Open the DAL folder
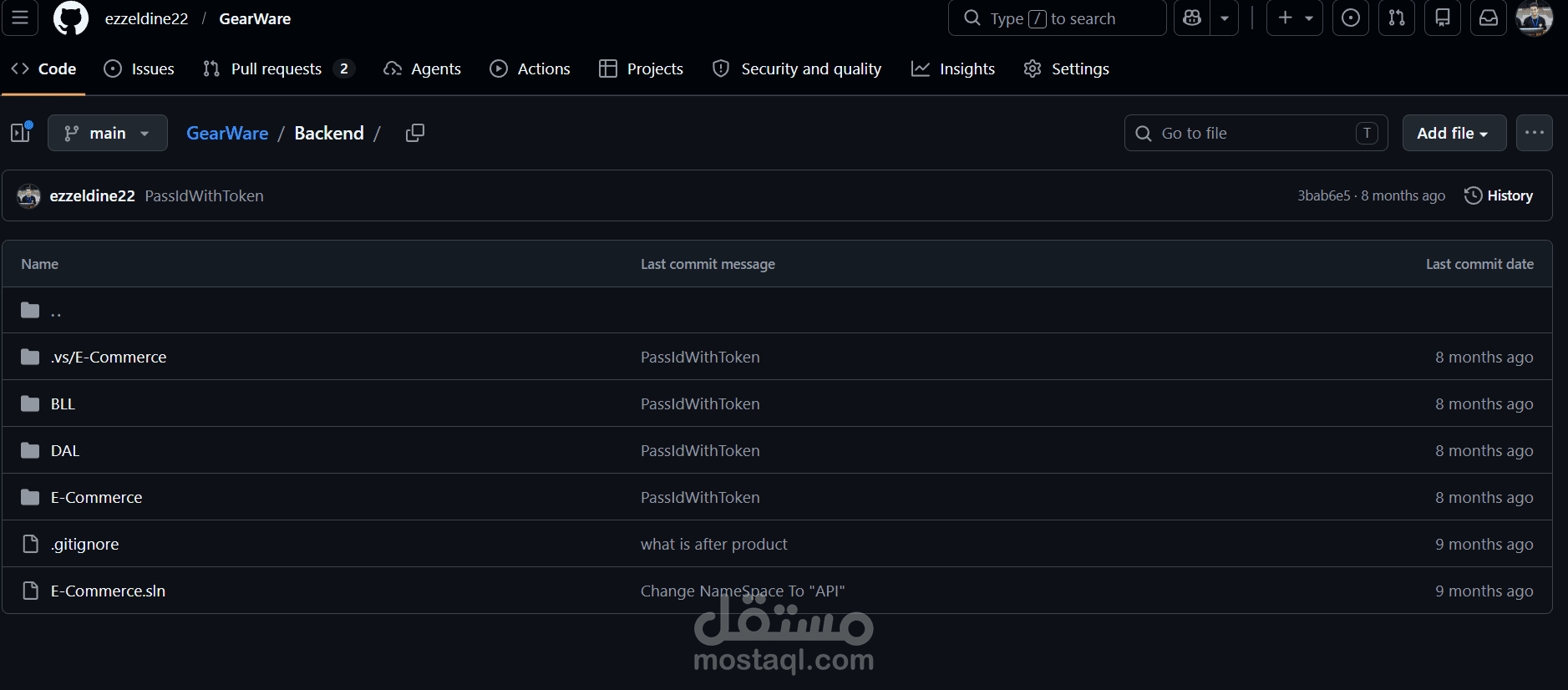1568x690 pixels. 65,450
